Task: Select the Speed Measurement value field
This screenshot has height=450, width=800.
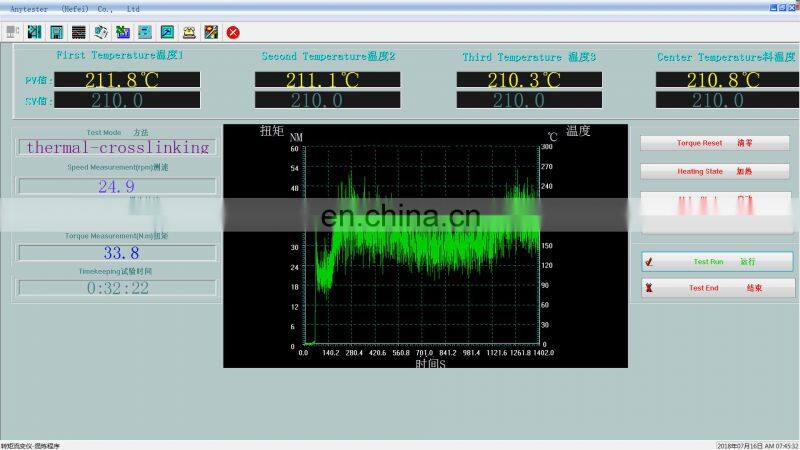Action: click(x=117, y=187)
